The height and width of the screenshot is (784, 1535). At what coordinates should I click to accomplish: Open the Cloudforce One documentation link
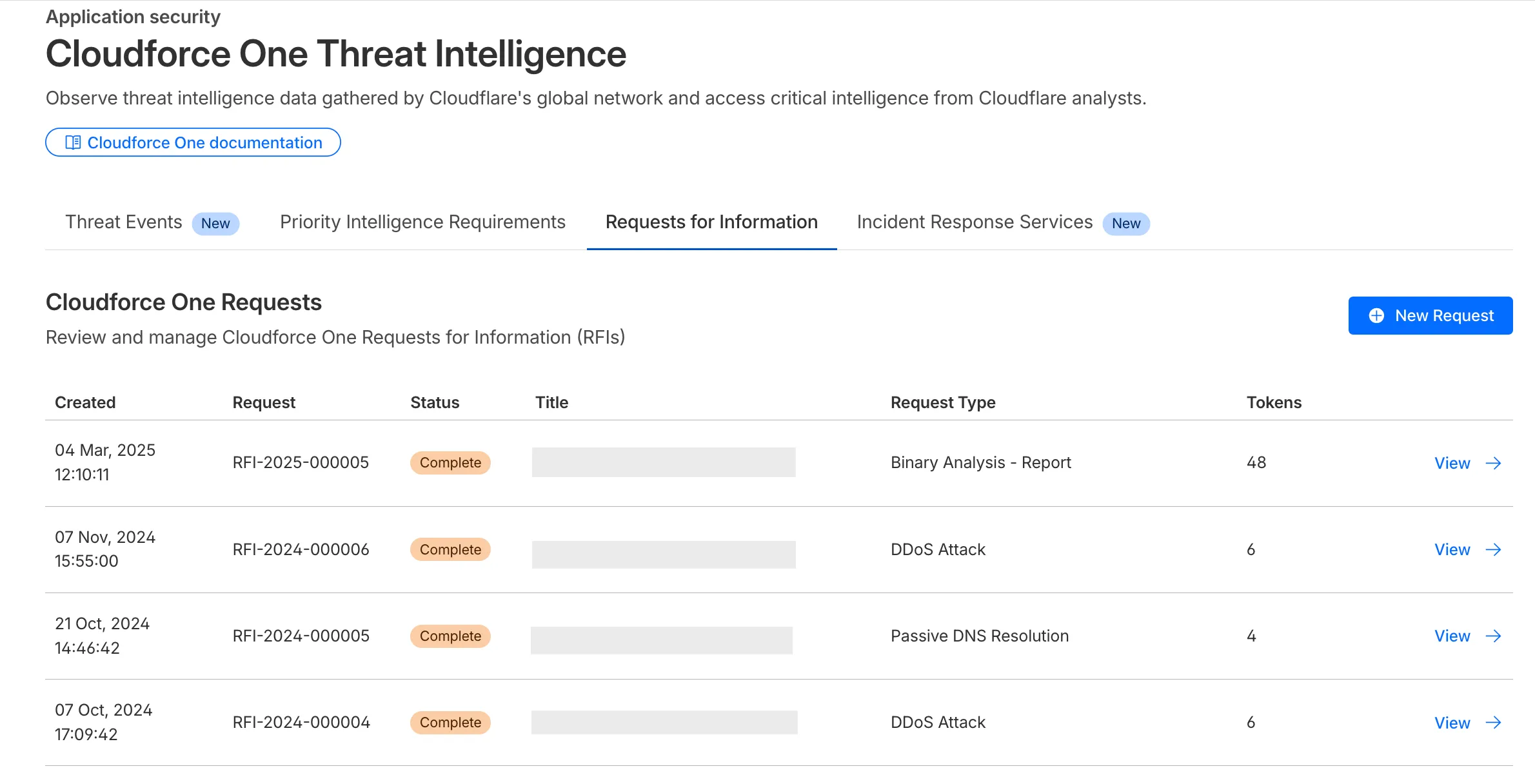(204, 142)
